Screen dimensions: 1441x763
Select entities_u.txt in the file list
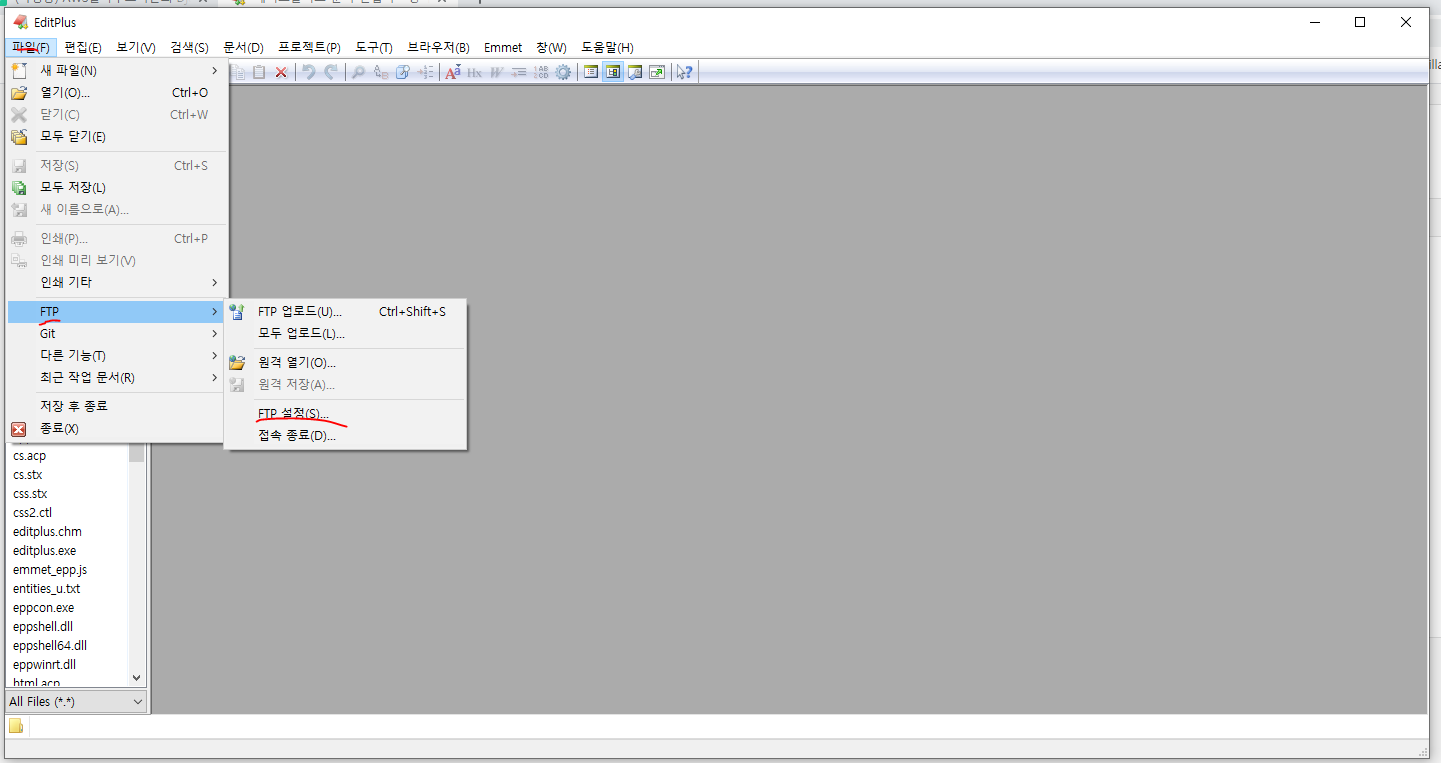coord(46,589)
